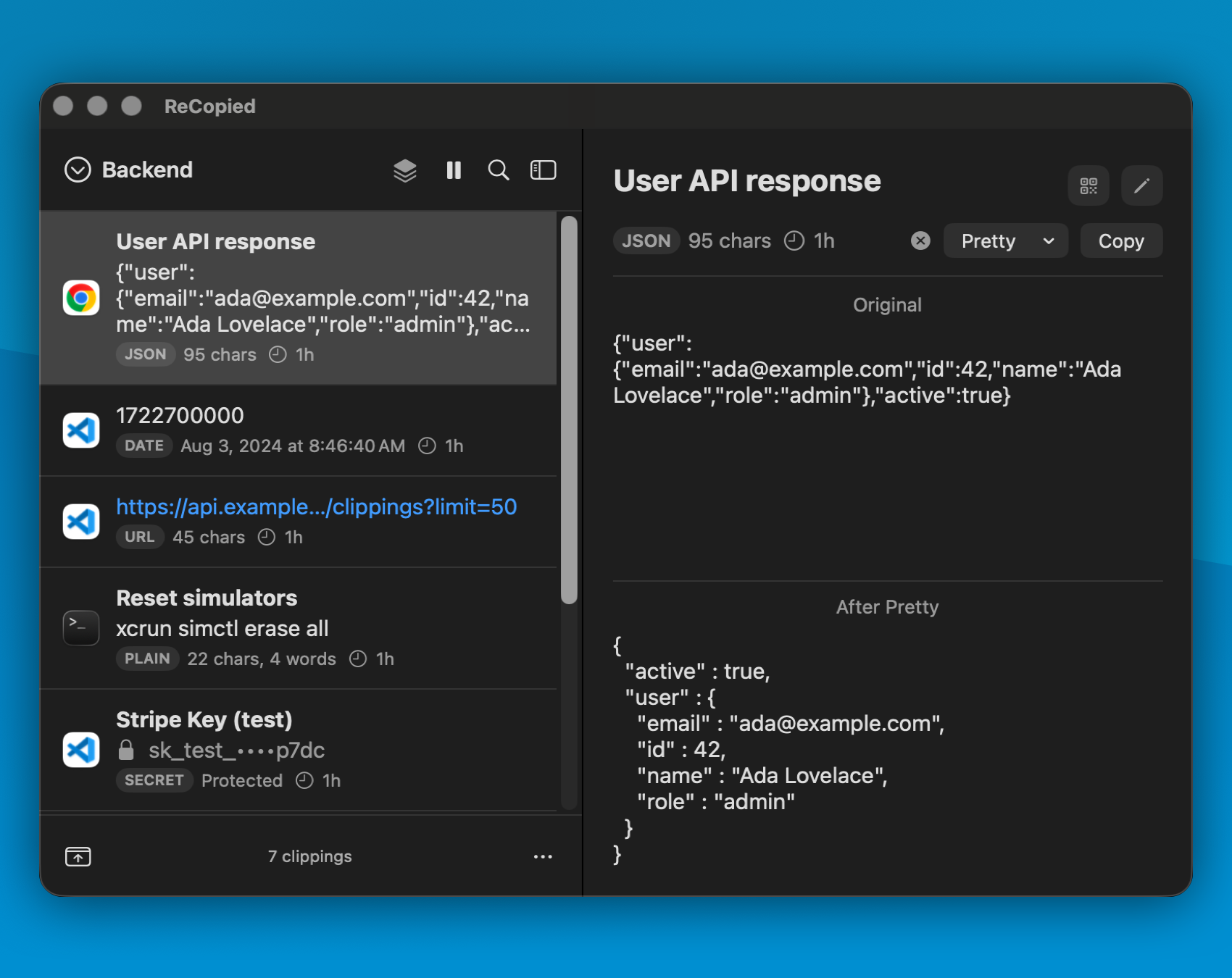Click the Chrome icon on first clipping
The image size is (1232, 978).
(81, 298)
